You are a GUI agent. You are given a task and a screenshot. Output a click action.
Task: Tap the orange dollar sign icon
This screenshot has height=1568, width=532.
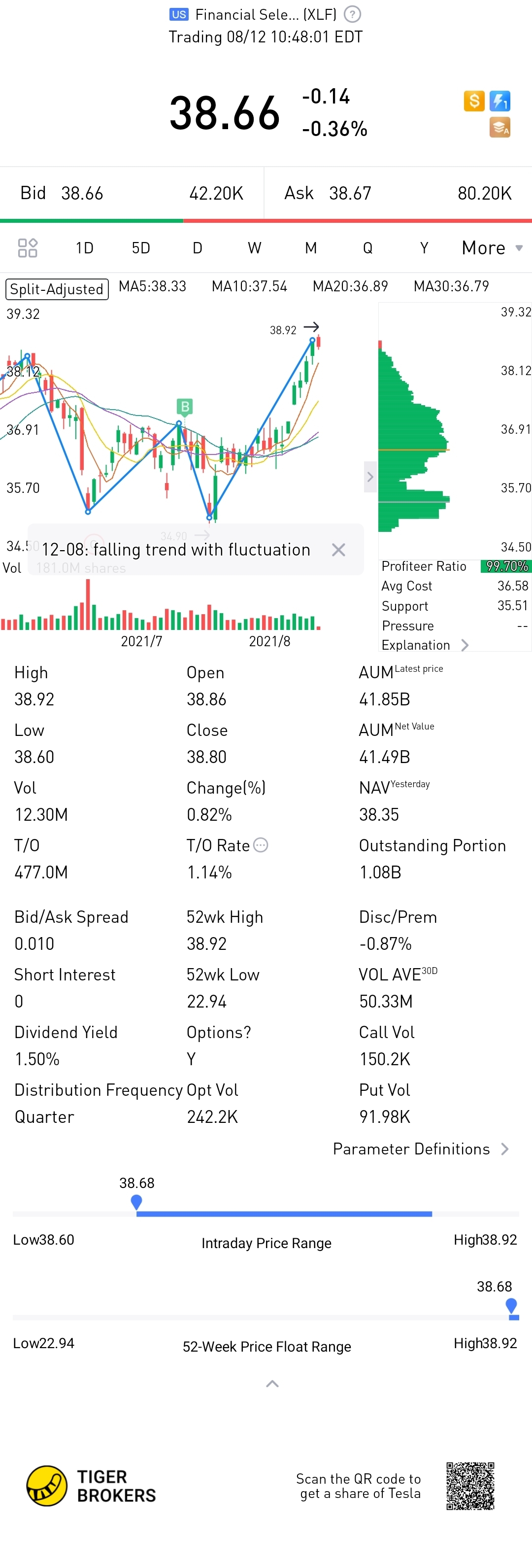tap(474, 101)
